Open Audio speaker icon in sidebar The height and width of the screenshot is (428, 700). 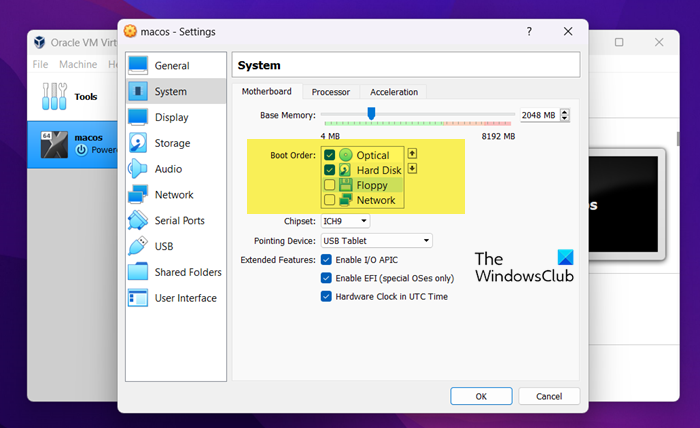pos(138,169)
